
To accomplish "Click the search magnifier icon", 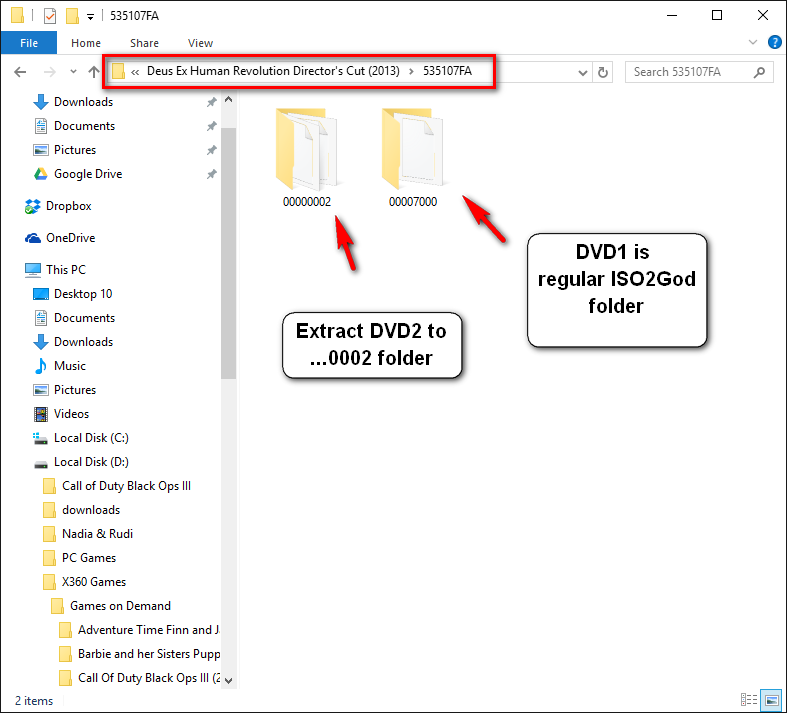I will pyautogui.click(x=760, y=72).
